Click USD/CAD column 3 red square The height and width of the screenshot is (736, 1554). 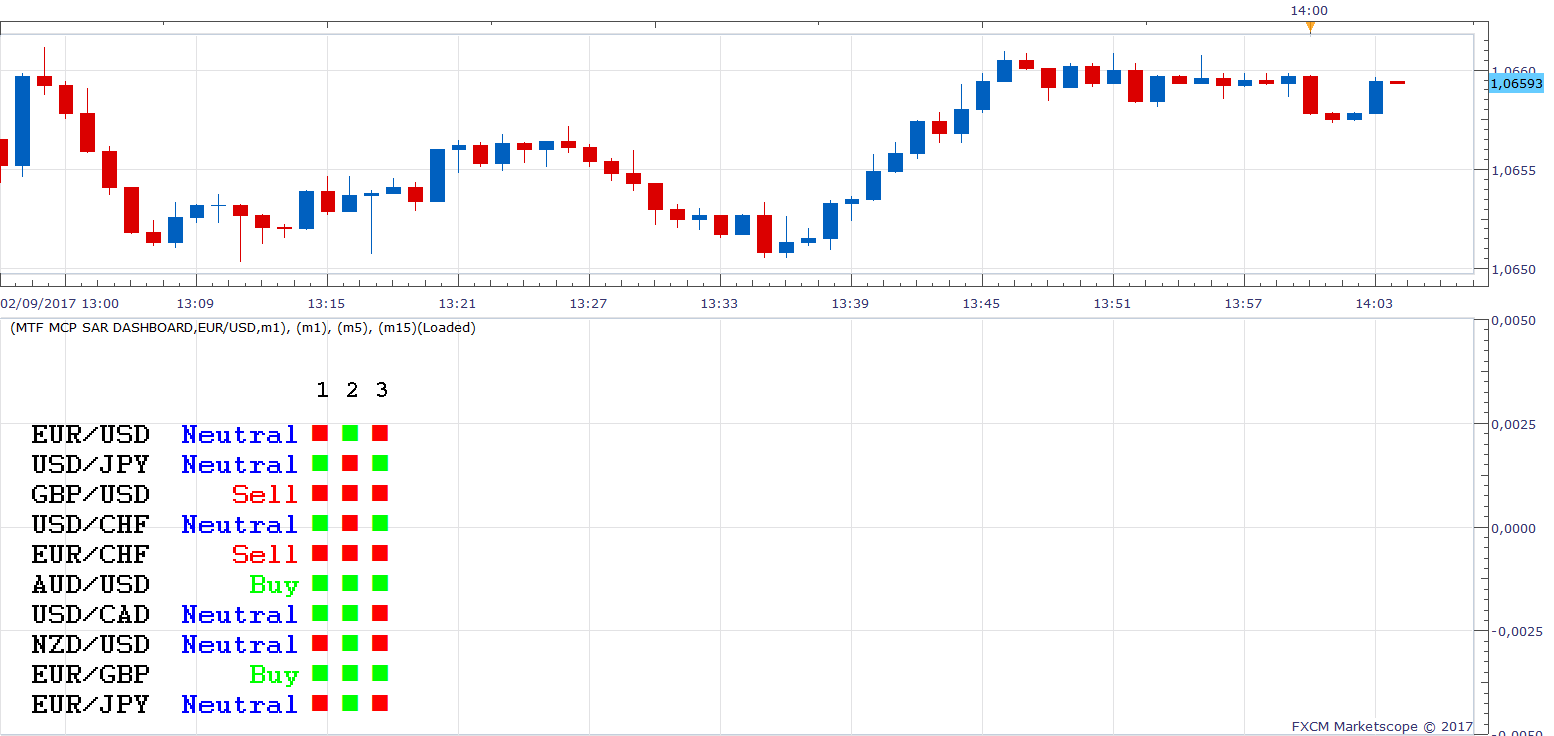point(380,613)
